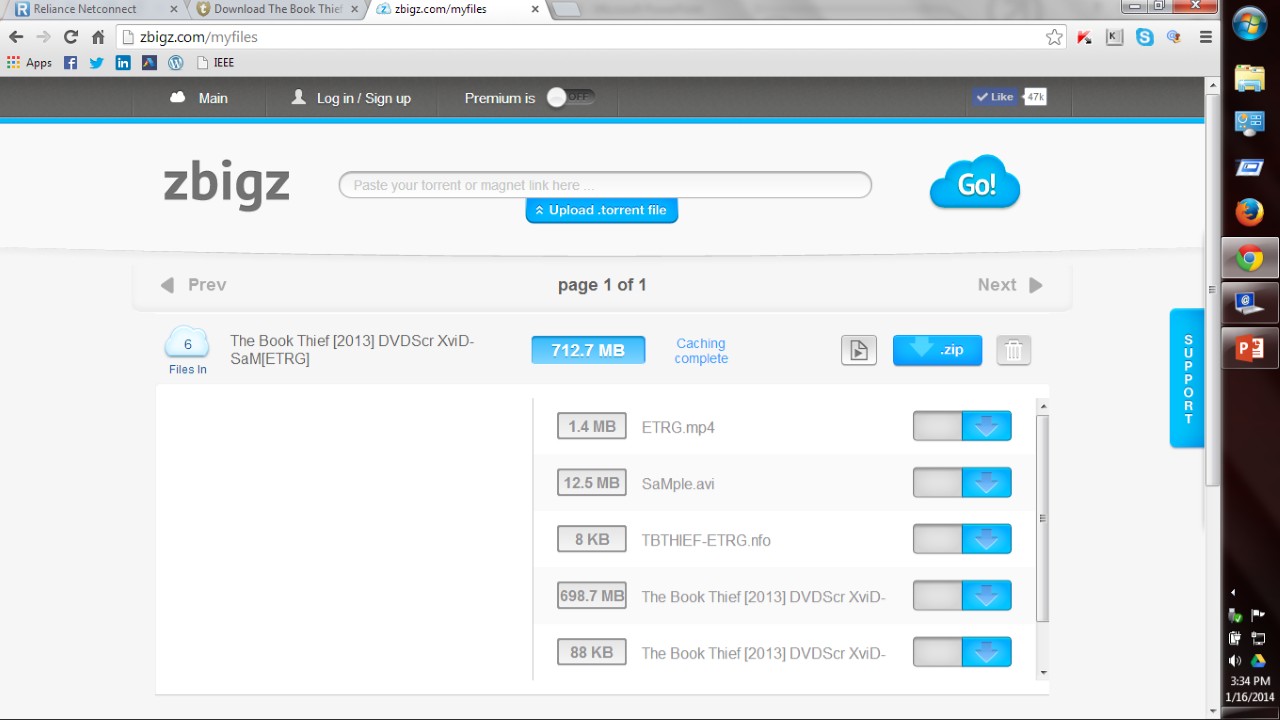Switch to Reliance Netconnect tab
The image size is (1280, 720).
point(92,10)
